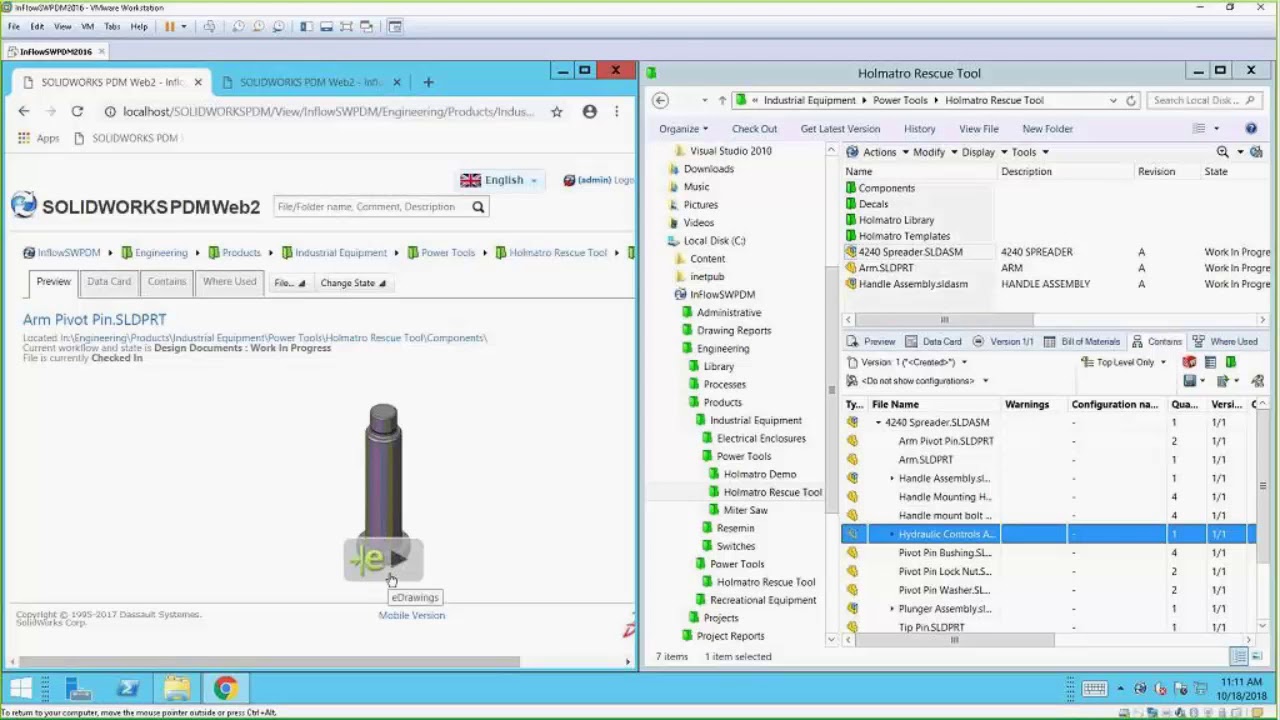Open Chrome's three-dot menu
The image size is (1280, 720).
pyautogui.click(x=617, y=112)
